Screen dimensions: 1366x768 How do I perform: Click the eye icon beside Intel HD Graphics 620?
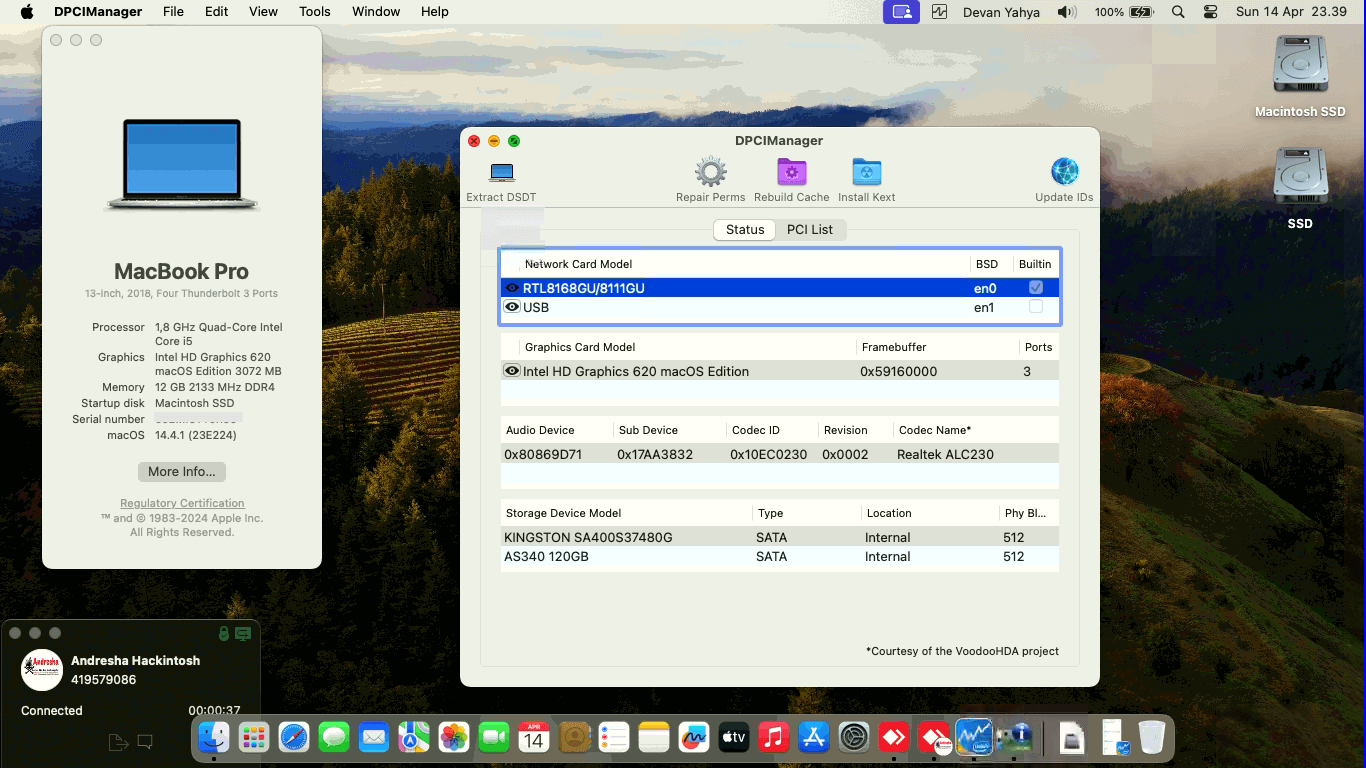coord(512,371)
